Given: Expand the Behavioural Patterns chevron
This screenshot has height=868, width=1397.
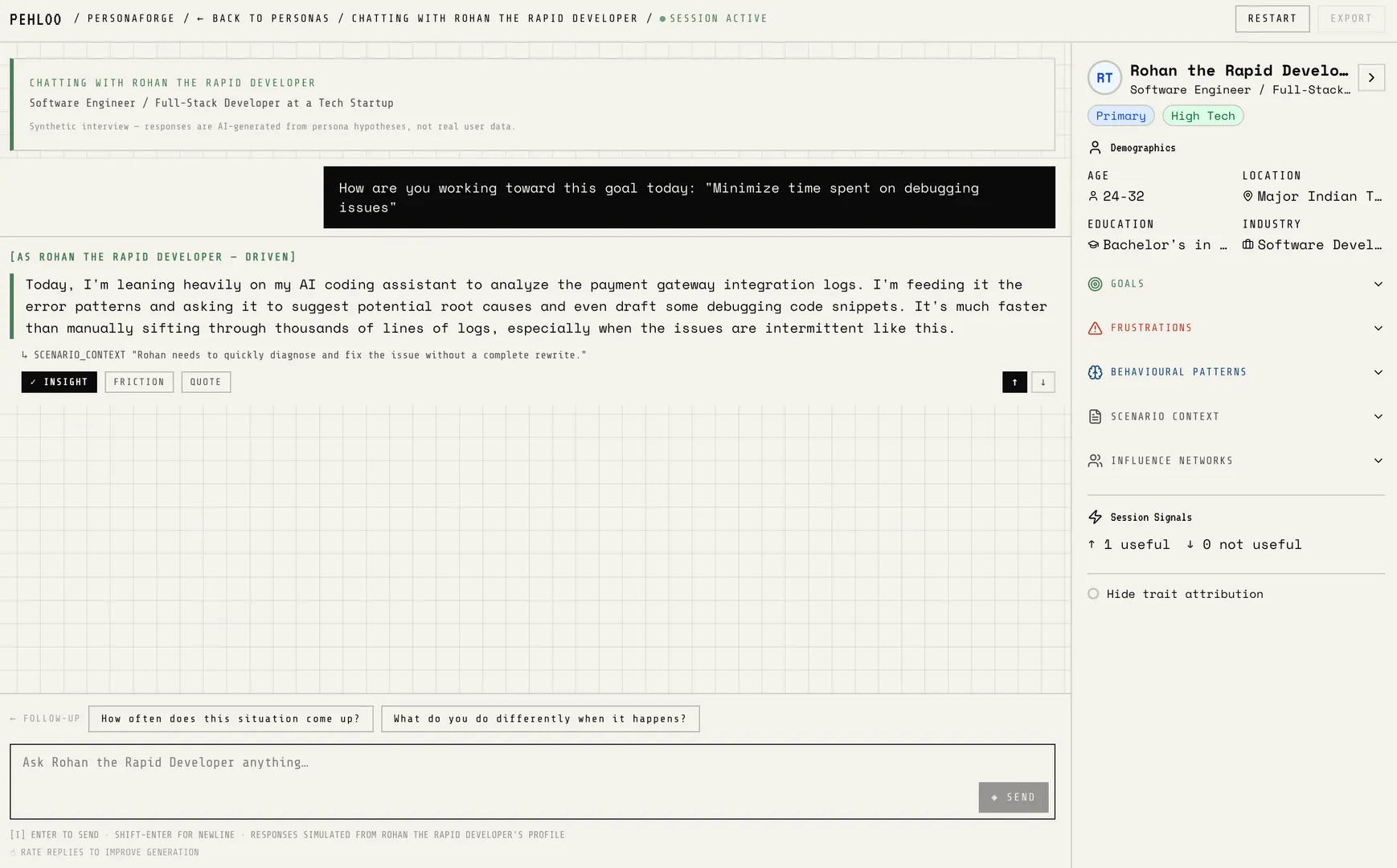Looking at the screenshot, I should click(1378, 372).
